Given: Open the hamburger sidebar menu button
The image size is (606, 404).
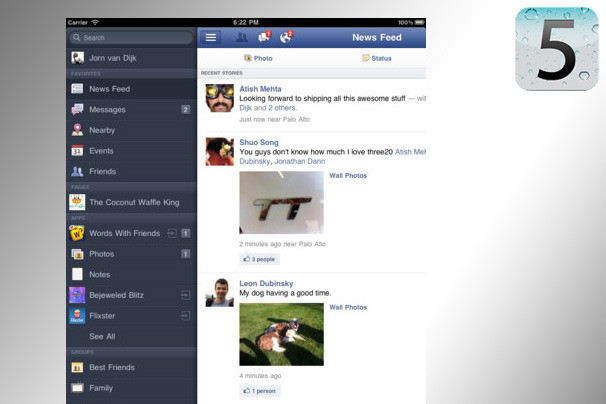Looking at the screenshot, I should 210,37.
